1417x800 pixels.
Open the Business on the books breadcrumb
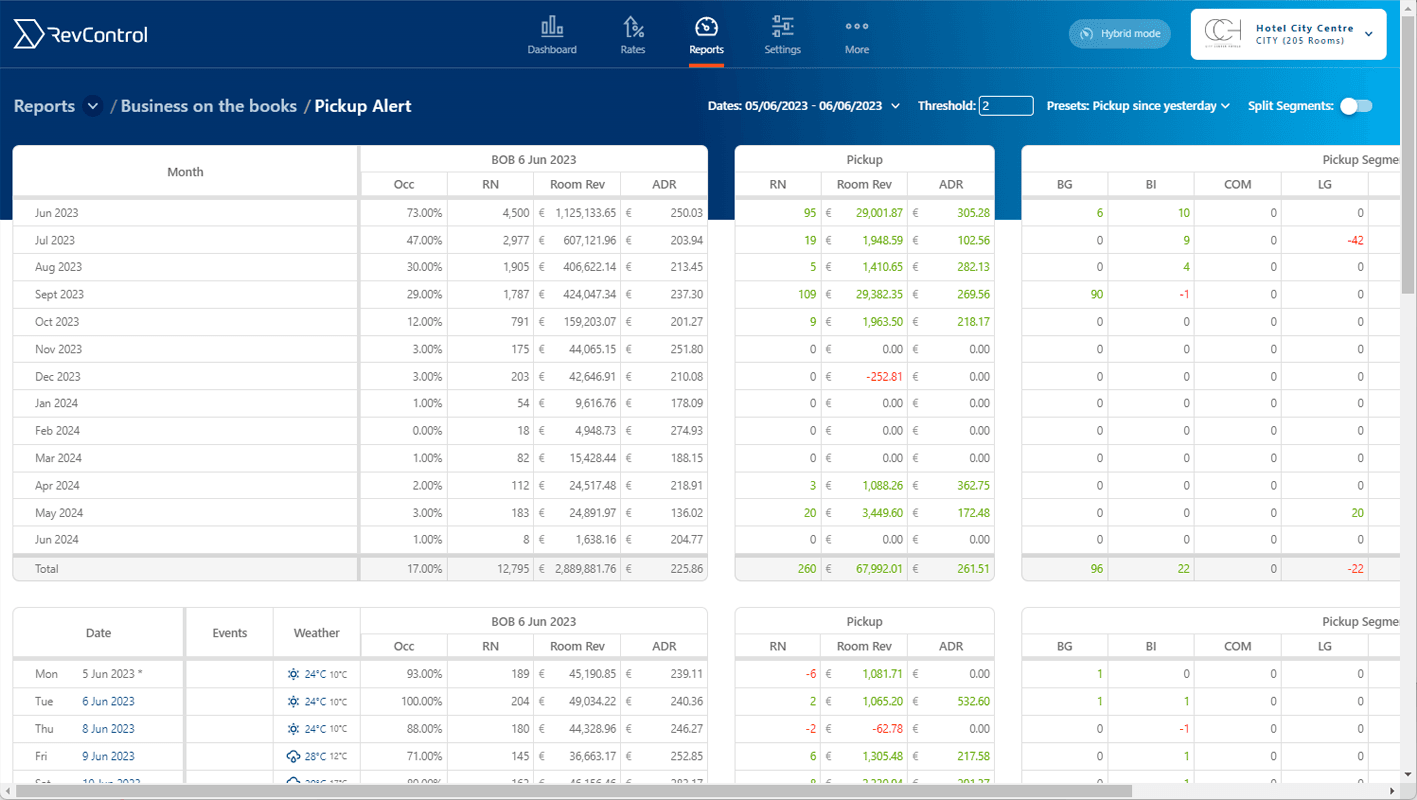[x=207, y=105]
